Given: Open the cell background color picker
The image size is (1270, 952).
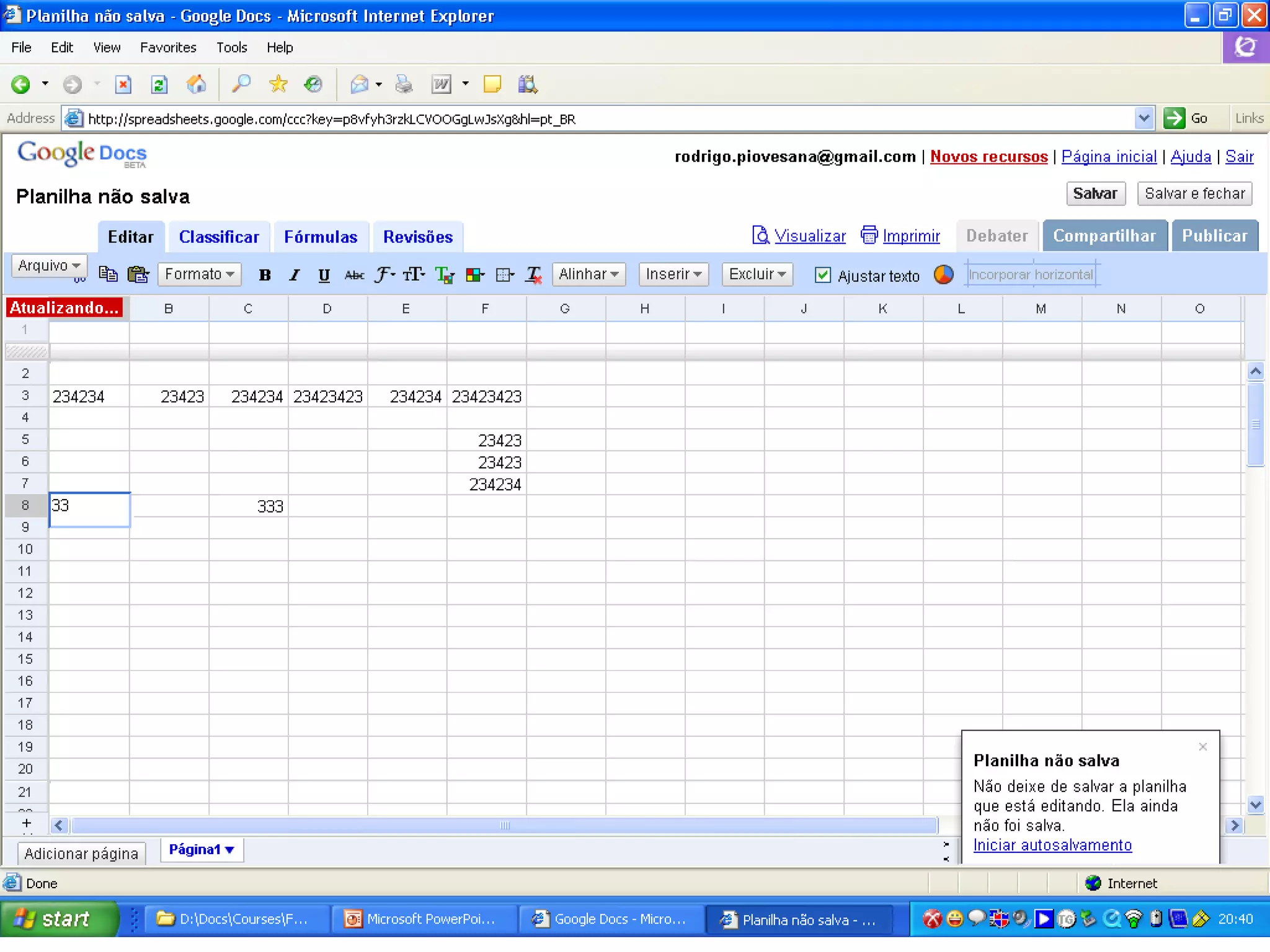Looking at the screenshot, I should point(475,275).
